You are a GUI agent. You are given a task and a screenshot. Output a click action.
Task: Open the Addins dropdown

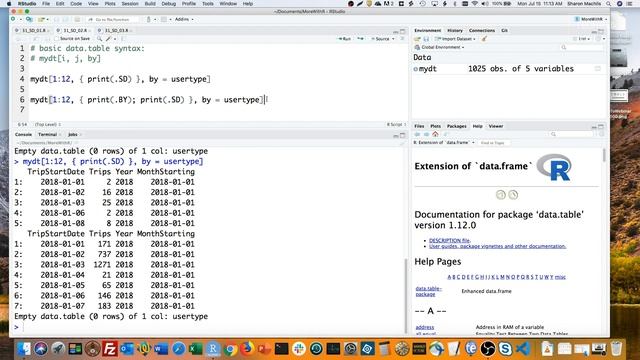pos(184,19)
